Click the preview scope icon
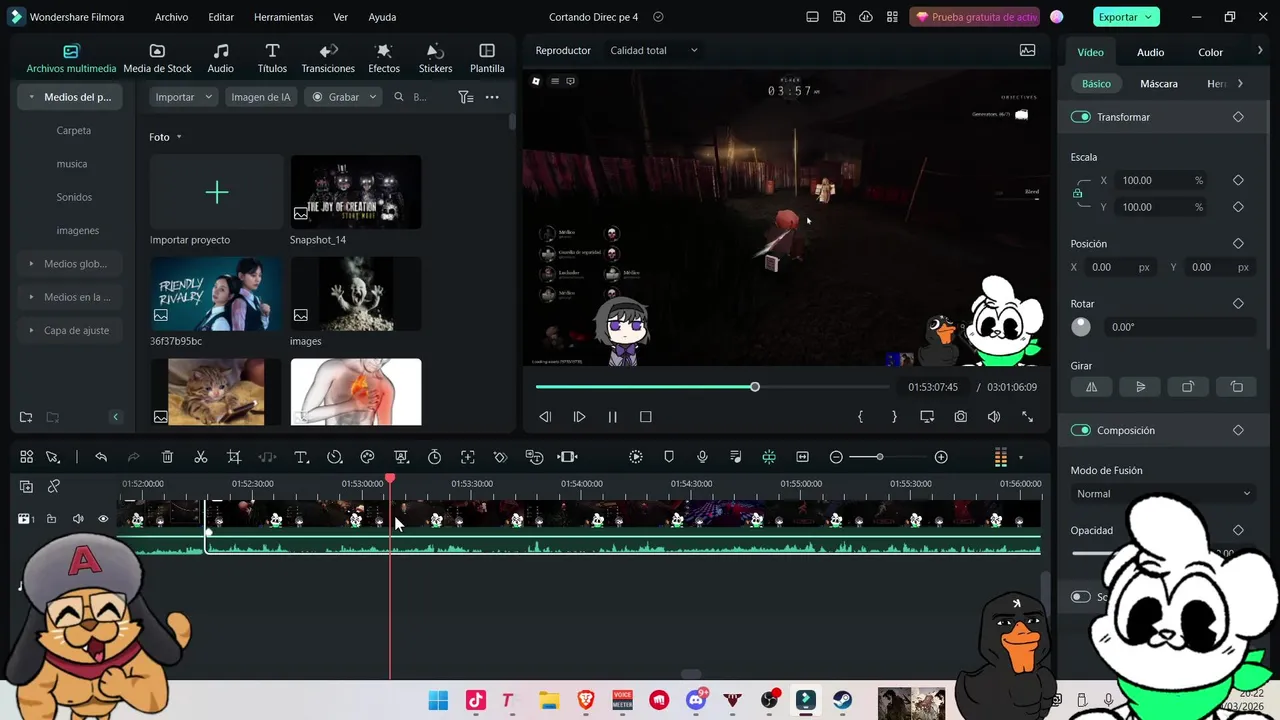 tap(1027, 50)
